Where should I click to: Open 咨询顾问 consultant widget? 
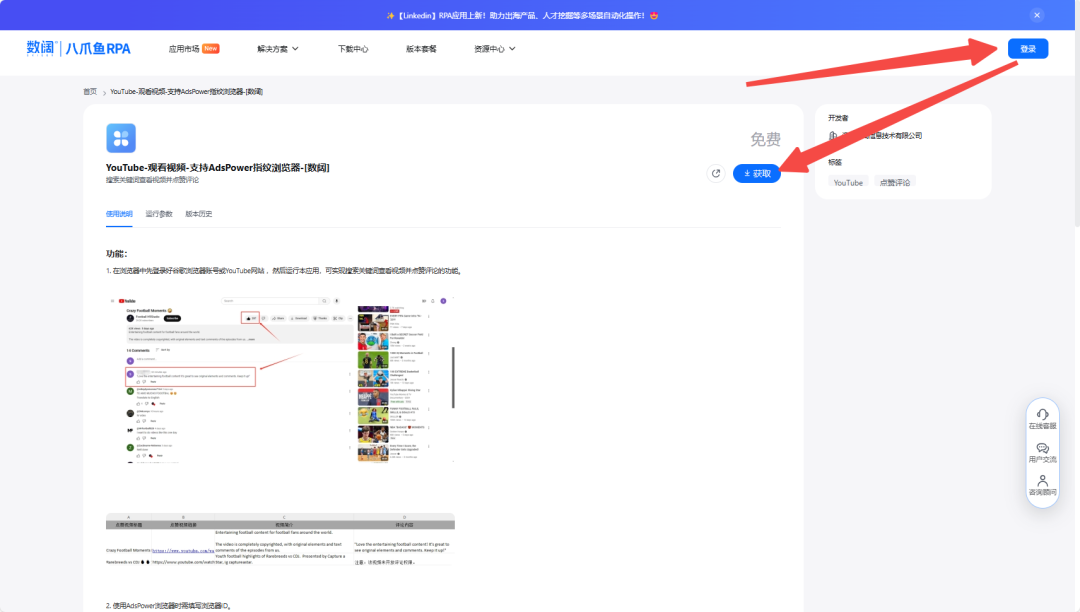tap(1042, 485)
